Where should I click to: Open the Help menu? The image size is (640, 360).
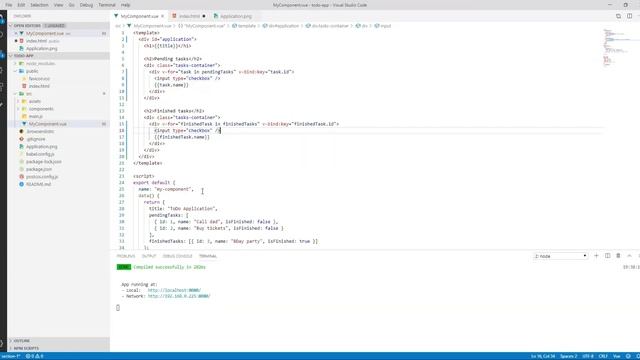[125, 5]
